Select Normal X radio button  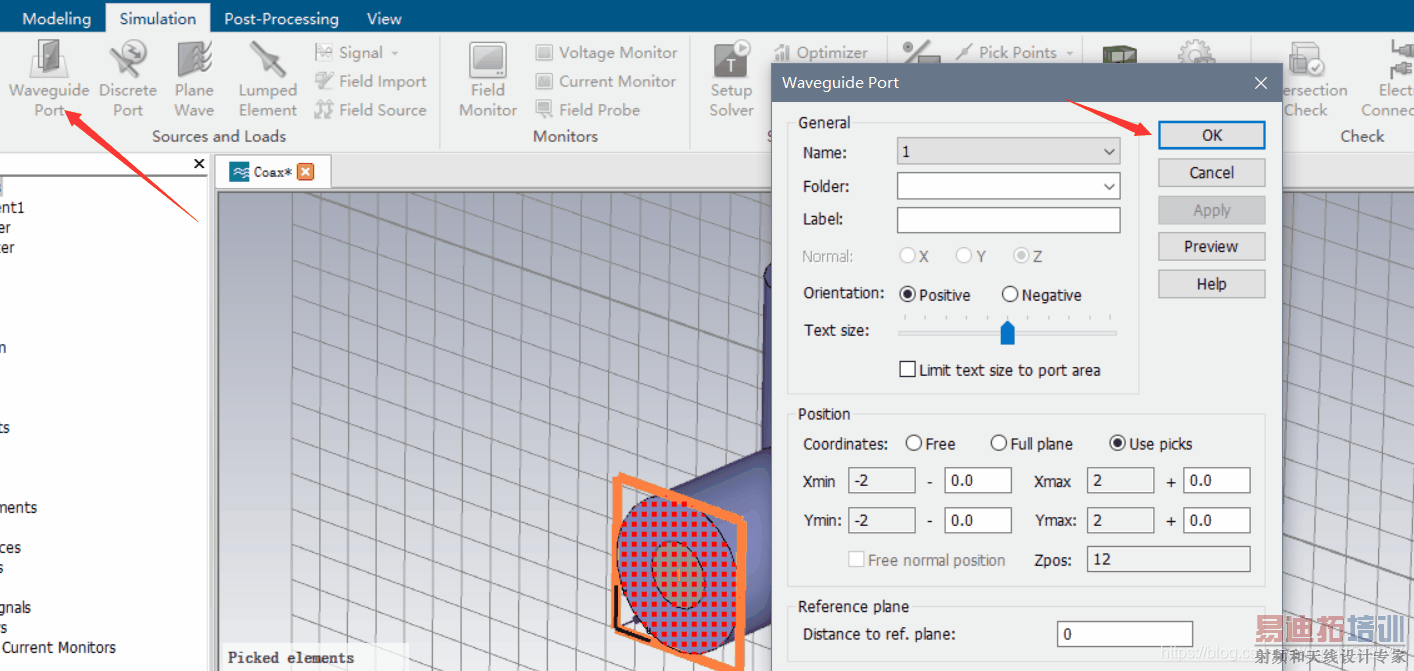(907, 256)
